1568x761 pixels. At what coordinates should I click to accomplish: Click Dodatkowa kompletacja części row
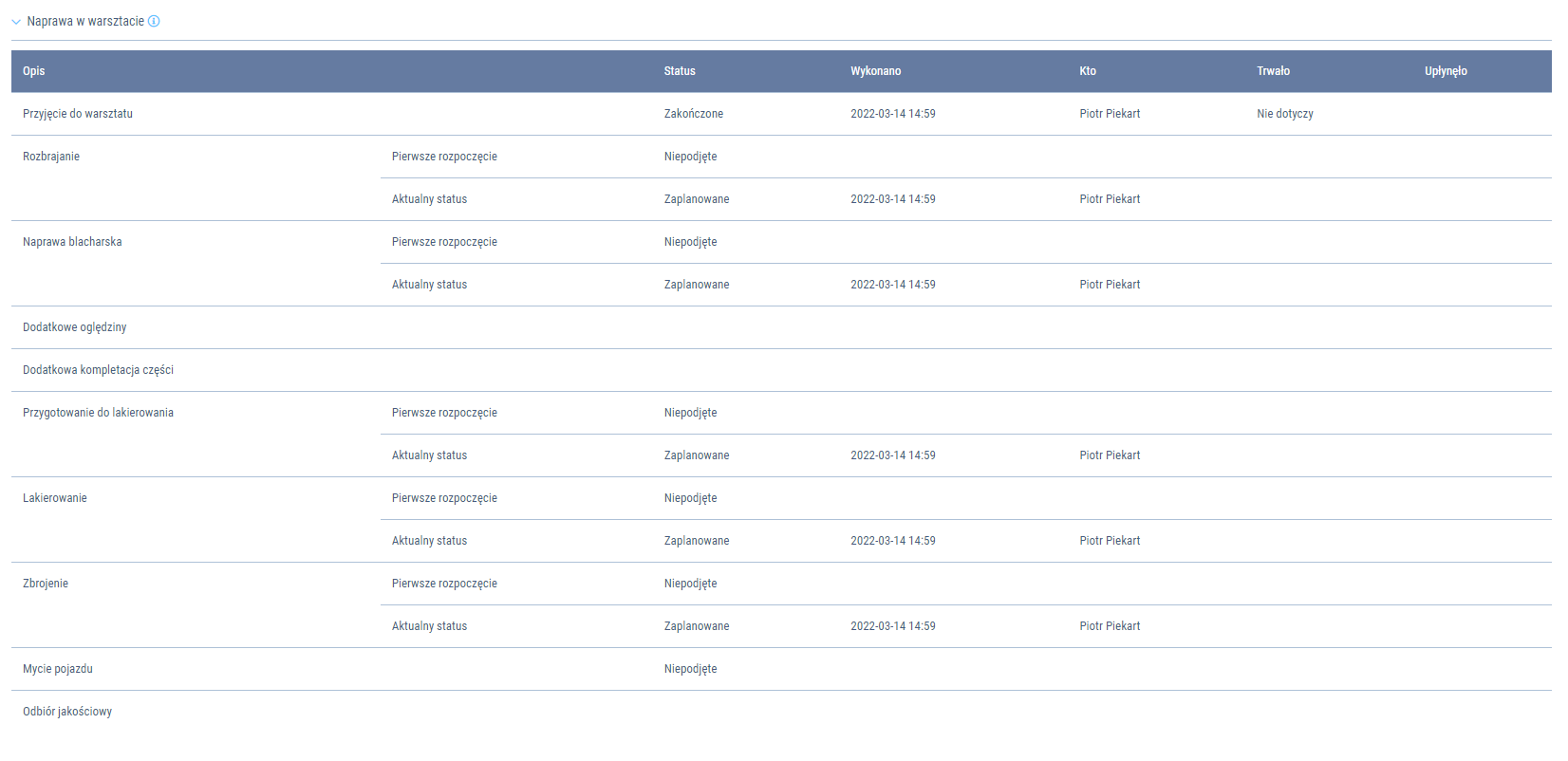(98, 370)
